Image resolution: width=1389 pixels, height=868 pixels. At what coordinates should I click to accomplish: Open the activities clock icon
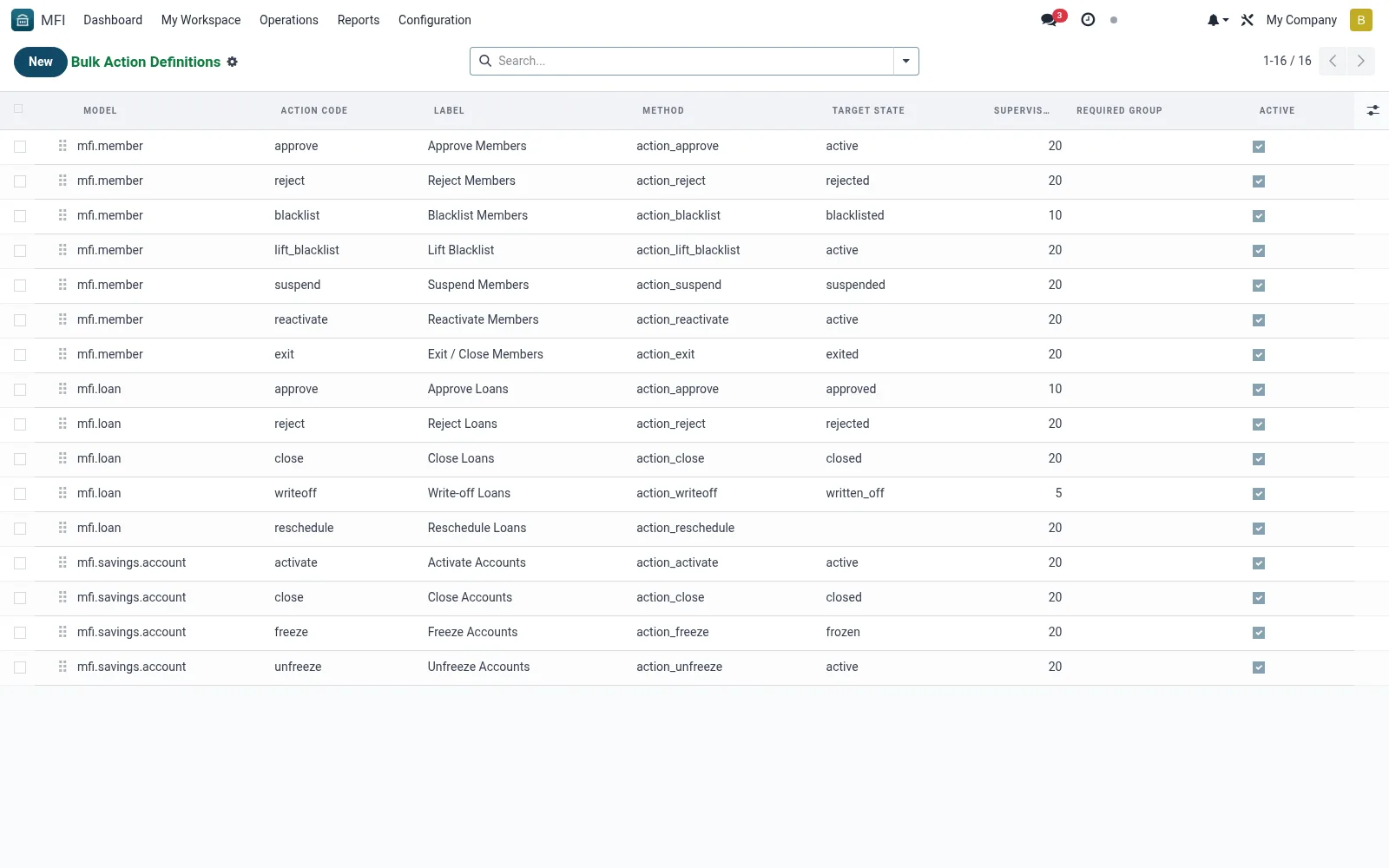click(x=1088, y=19)
